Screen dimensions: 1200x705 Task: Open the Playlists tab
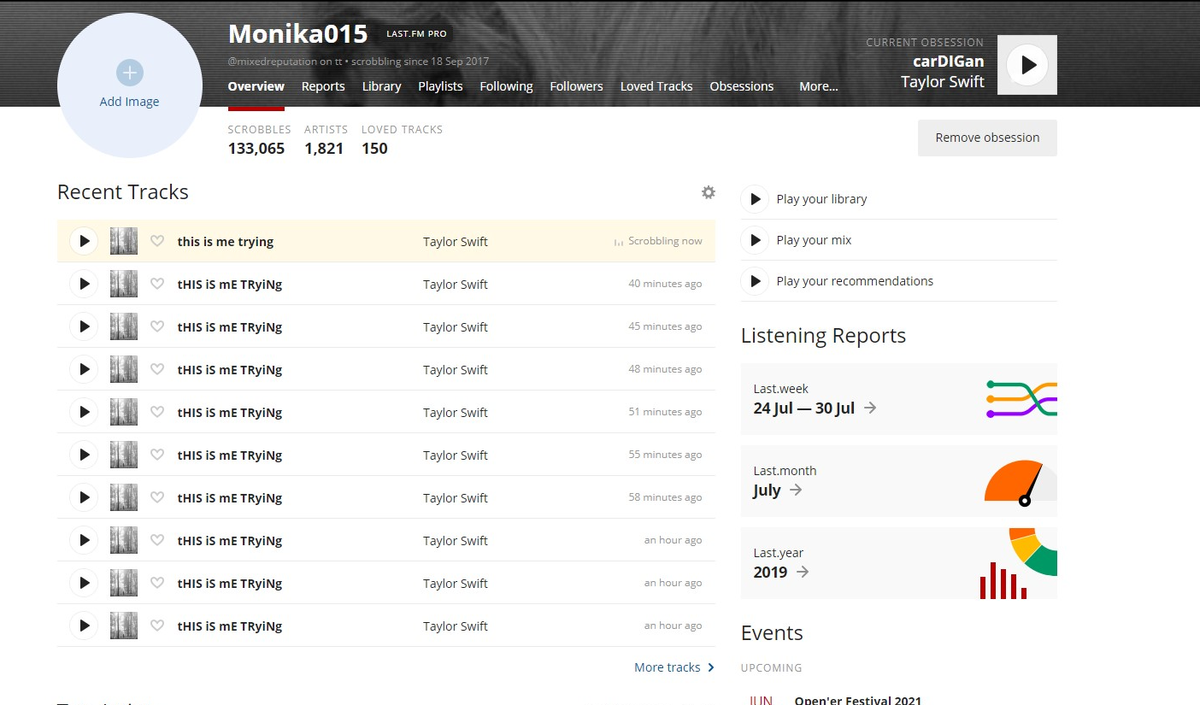[x=440, y=86]
